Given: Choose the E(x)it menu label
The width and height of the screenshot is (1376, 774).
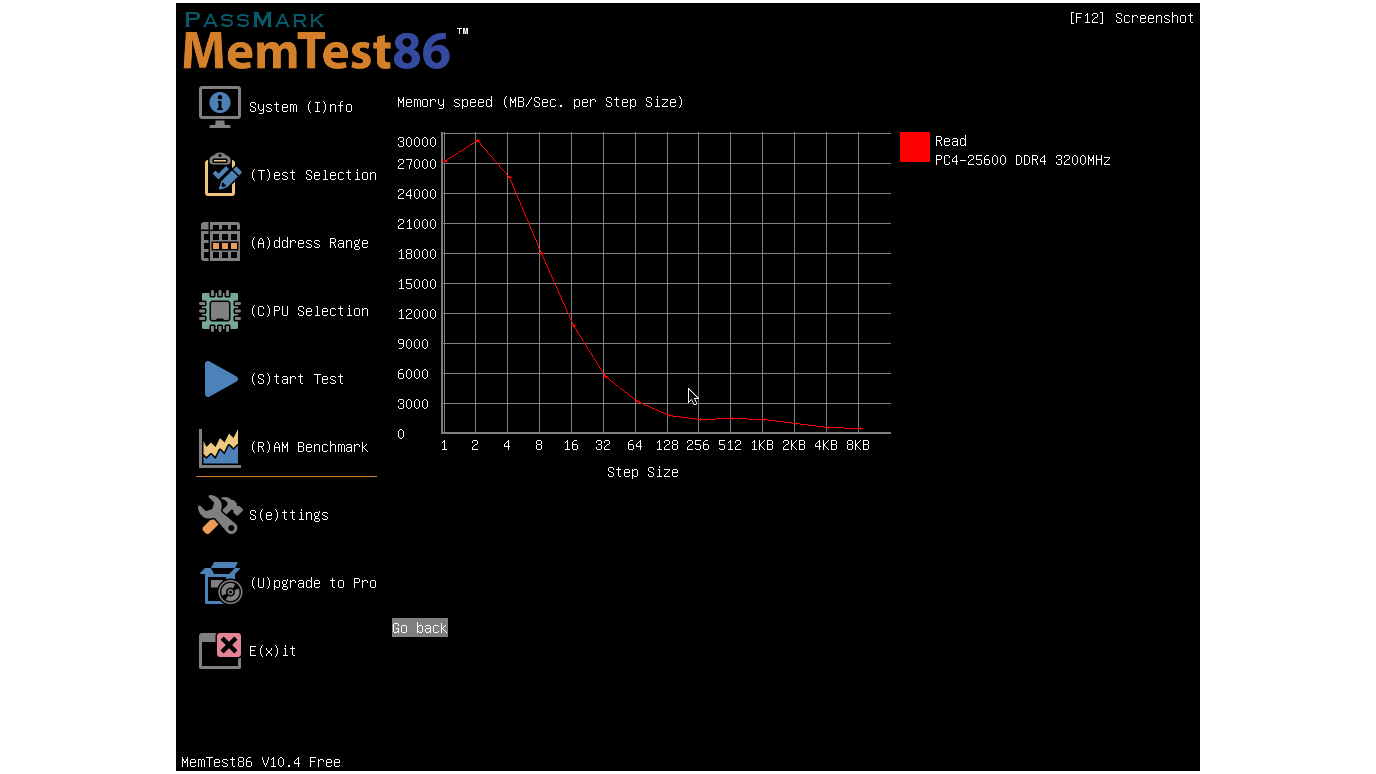Looking at the screenshot, I should pyautogui.click(x=273, y=651).
